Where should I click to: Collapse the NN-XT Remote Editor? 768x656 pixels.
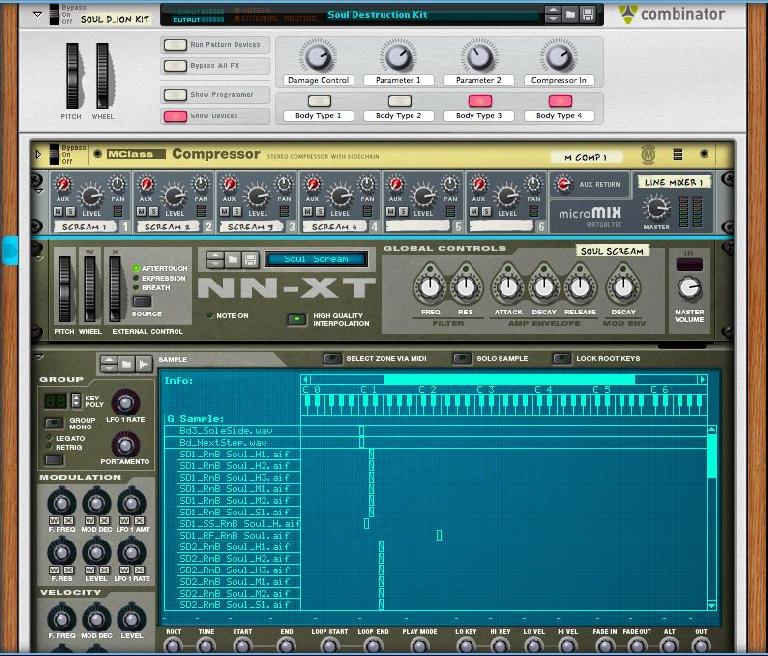click(x=39, y=357)
